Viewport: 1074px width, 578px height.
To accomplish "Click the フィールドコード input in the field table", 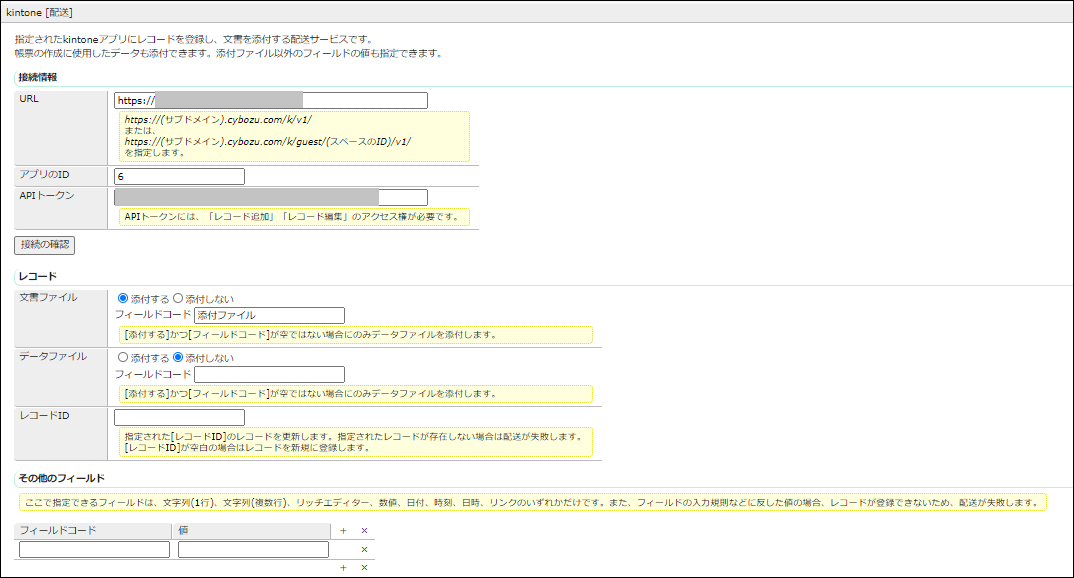I will tap(93, 549).
